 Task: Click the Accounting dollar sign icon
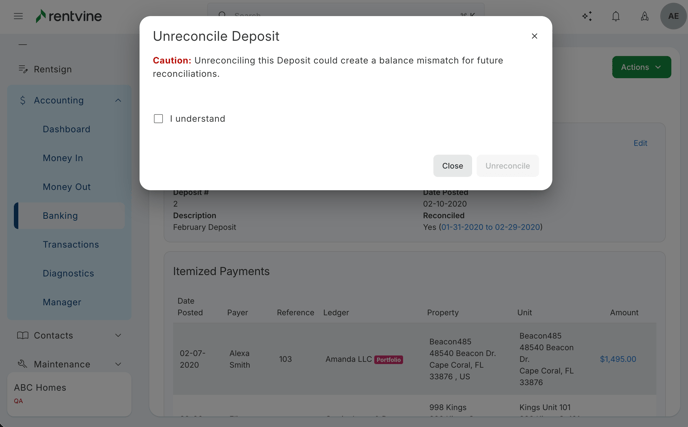(23, 100)
